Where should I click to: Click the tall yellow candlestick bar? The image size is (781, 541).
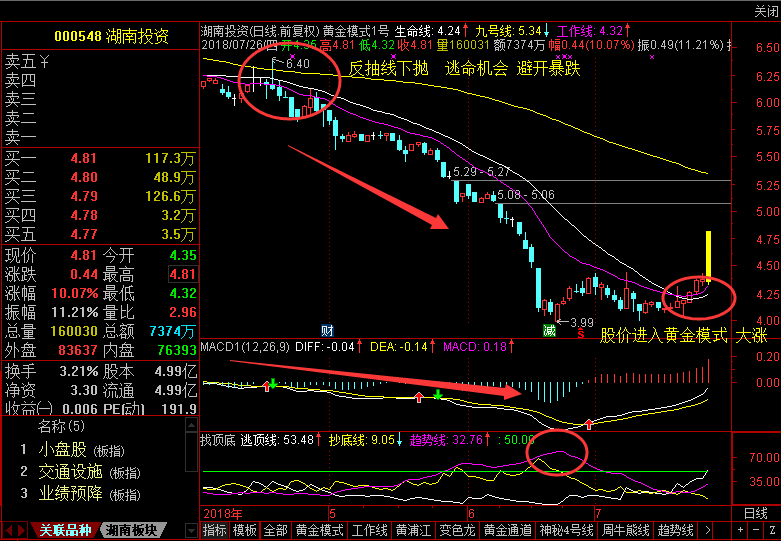[708, 254]
